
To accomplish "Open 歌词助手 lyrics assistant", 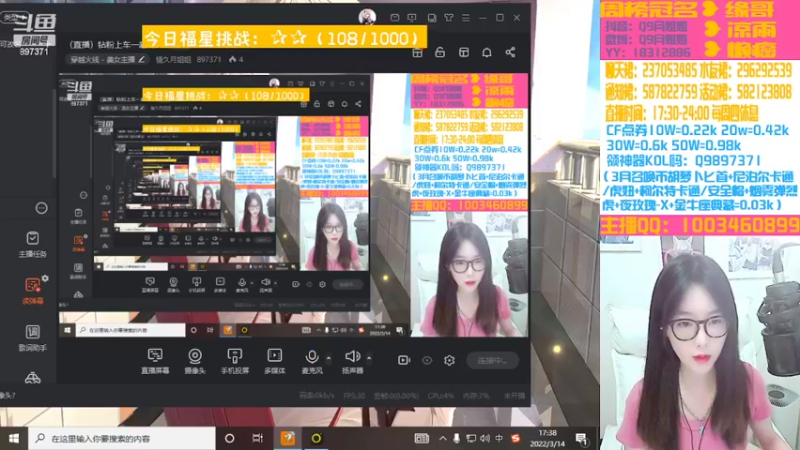I will 33,338.
